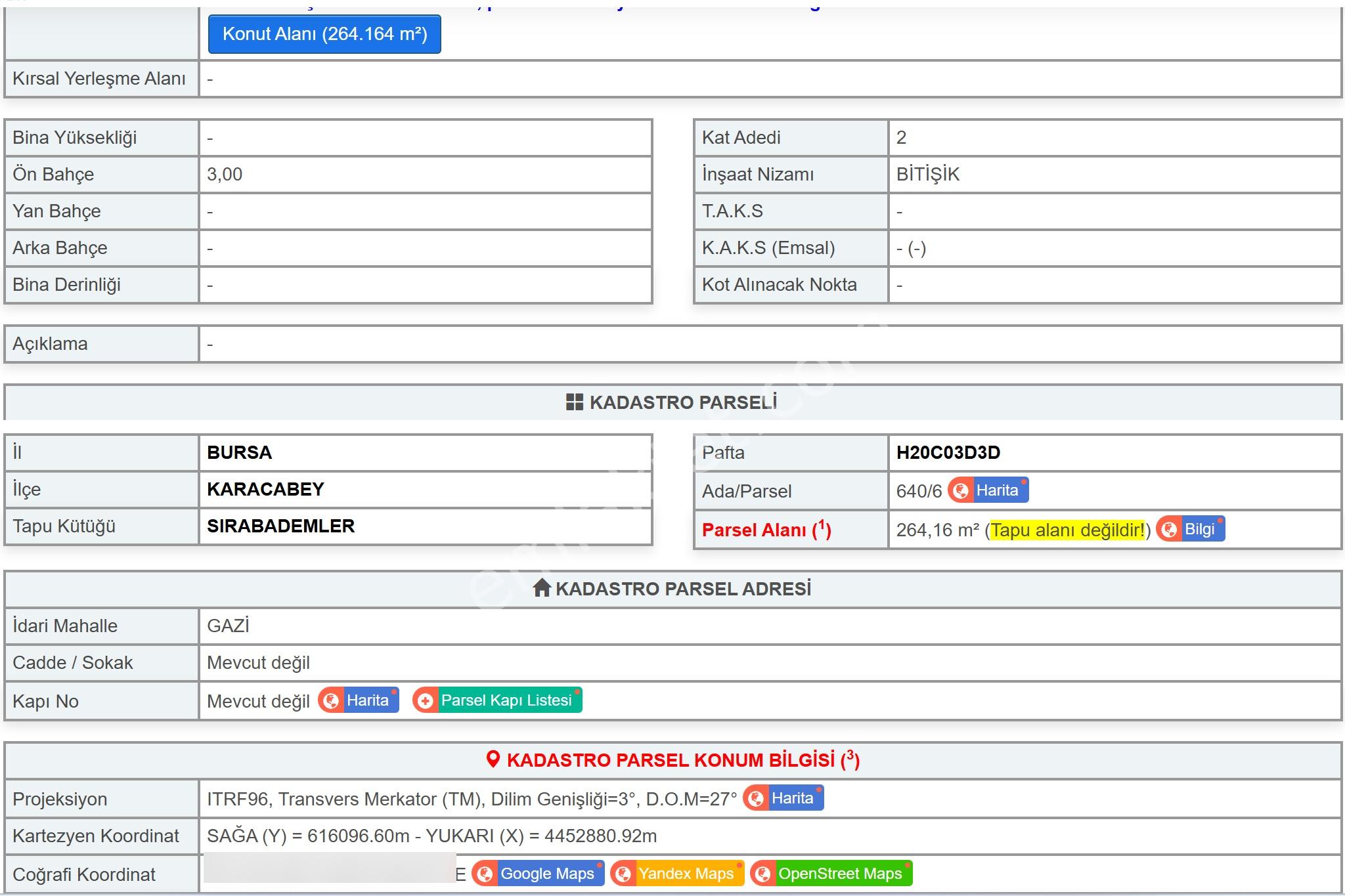Click house icon beside KADASTRO PARSEL ADRESİ
The height and width of the screenshot is (896, 1345).
tap(542, 587)
